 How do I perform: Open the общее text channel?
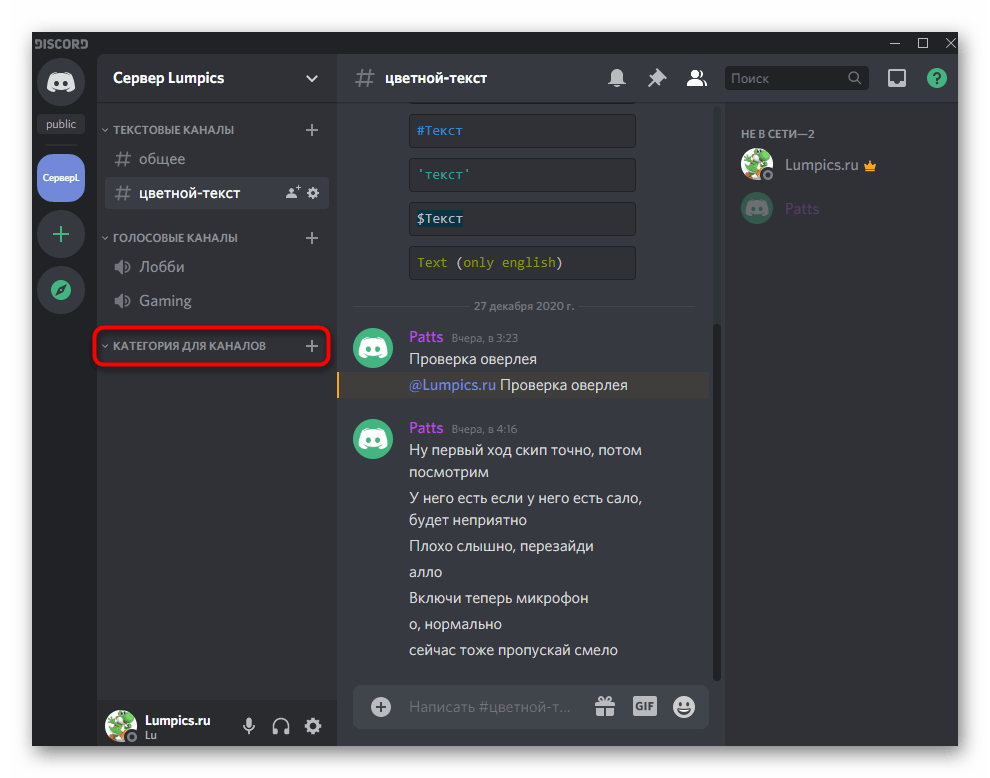click(x=217, y=159)
